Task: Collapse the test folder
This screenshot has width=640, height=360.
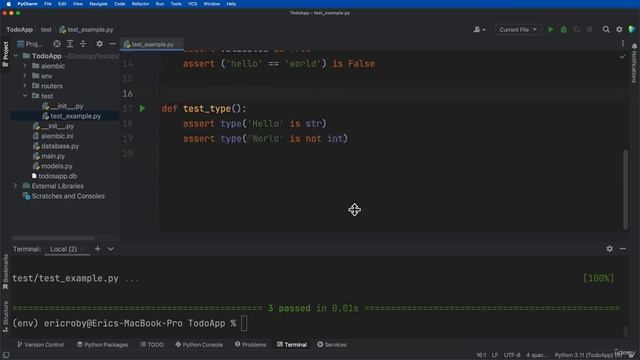Action: pyautogui.click(x=25, y=96)
